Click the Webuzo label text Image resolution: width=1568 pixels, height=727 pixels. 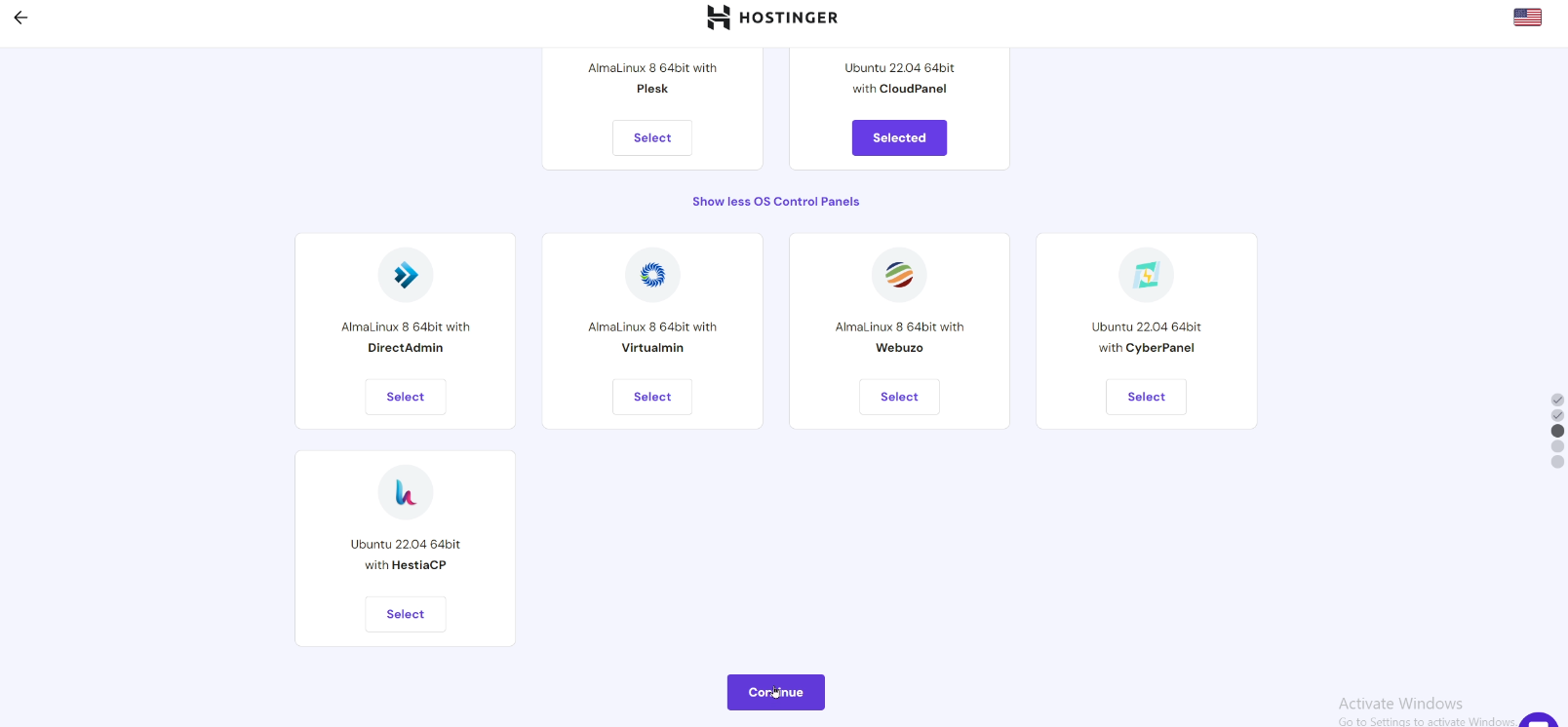(899, 348)
